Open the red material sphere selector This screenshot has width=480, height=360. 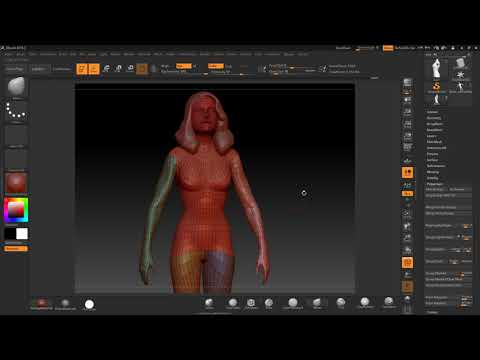click(x=16, y=183)
